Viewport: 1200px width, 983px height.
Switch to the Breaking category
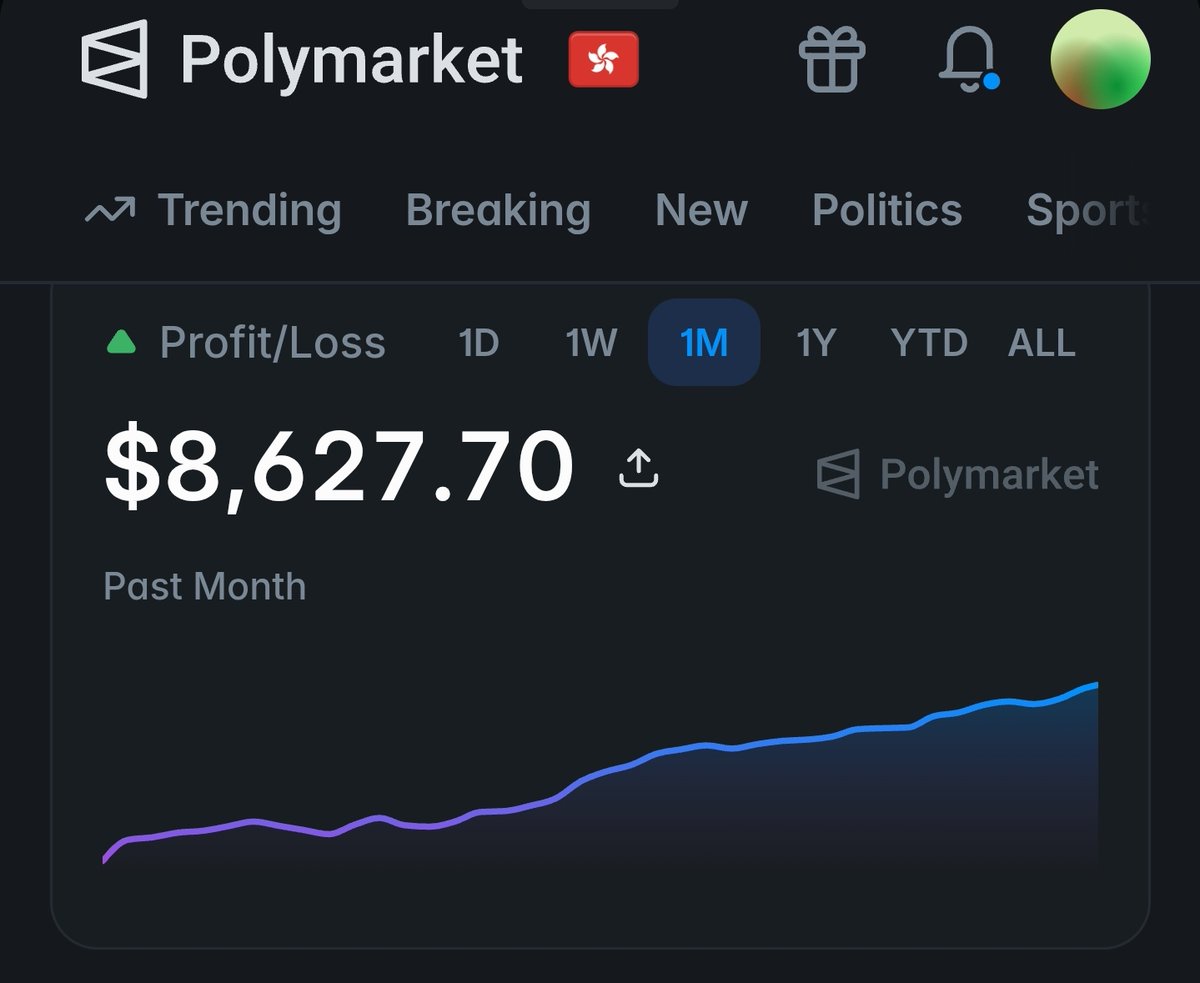[x=498, y=211]
